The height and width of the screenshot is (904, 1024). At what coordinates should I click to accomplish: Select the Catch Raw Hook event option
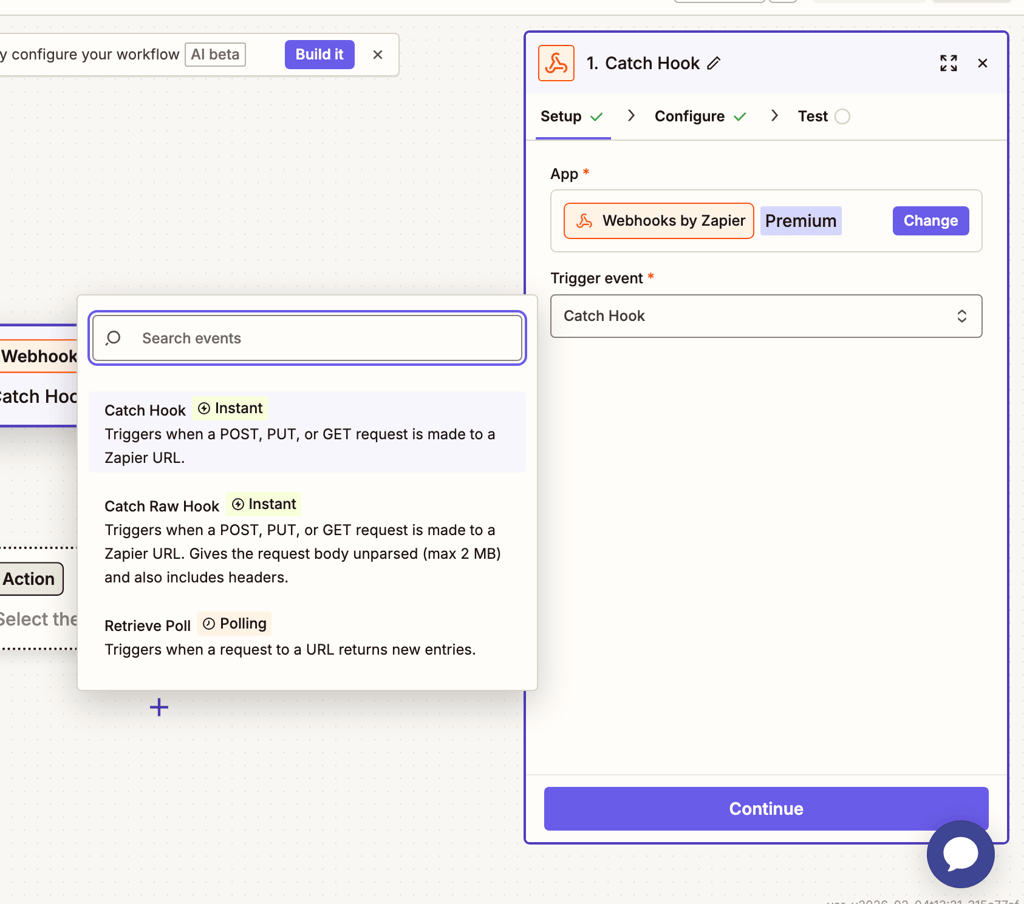tap(307, 540)
